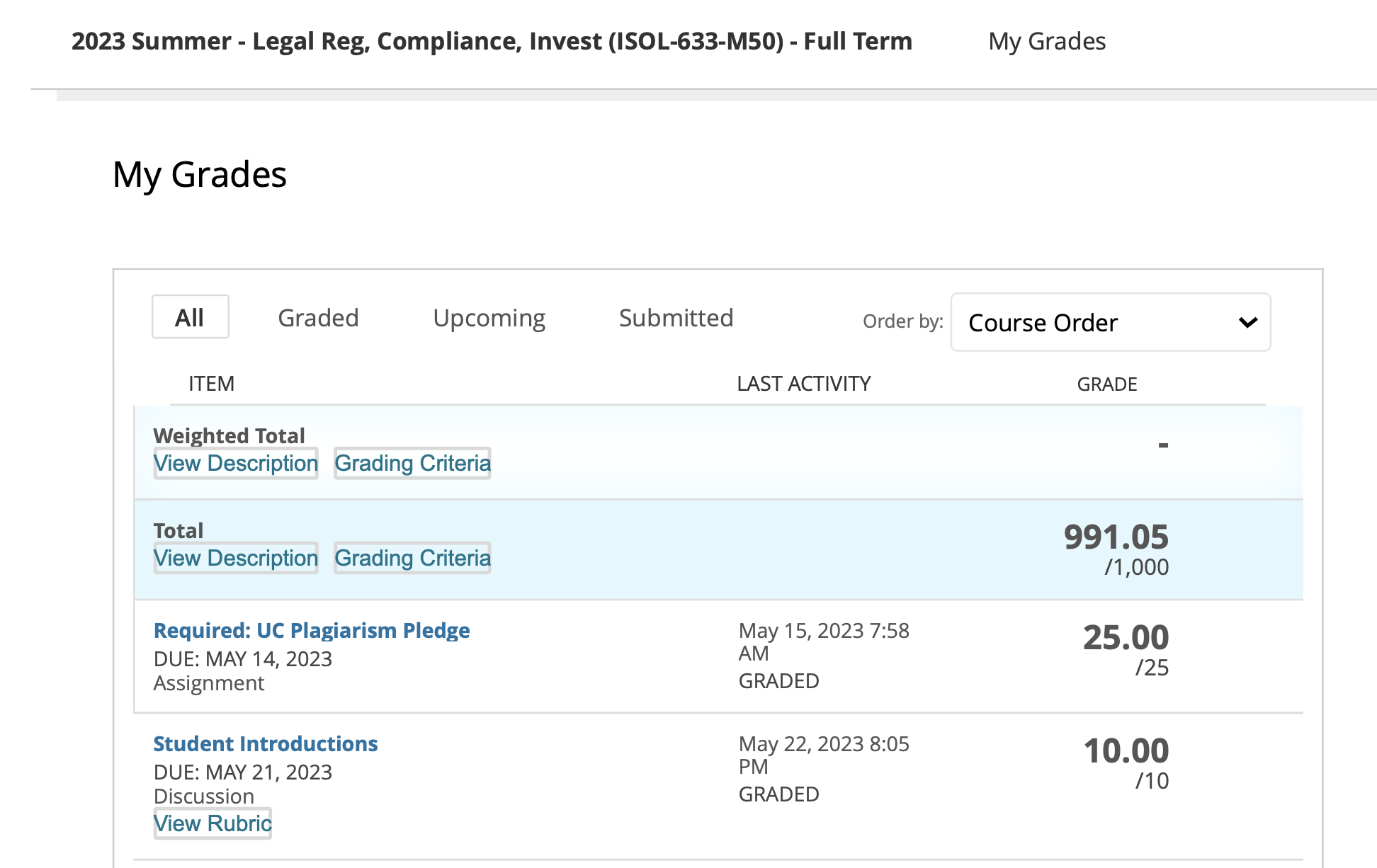Open the Course Order dropdown
Image resolution: width=1377 pixels, height=868 pixels.
click(x=1111, y=322)
